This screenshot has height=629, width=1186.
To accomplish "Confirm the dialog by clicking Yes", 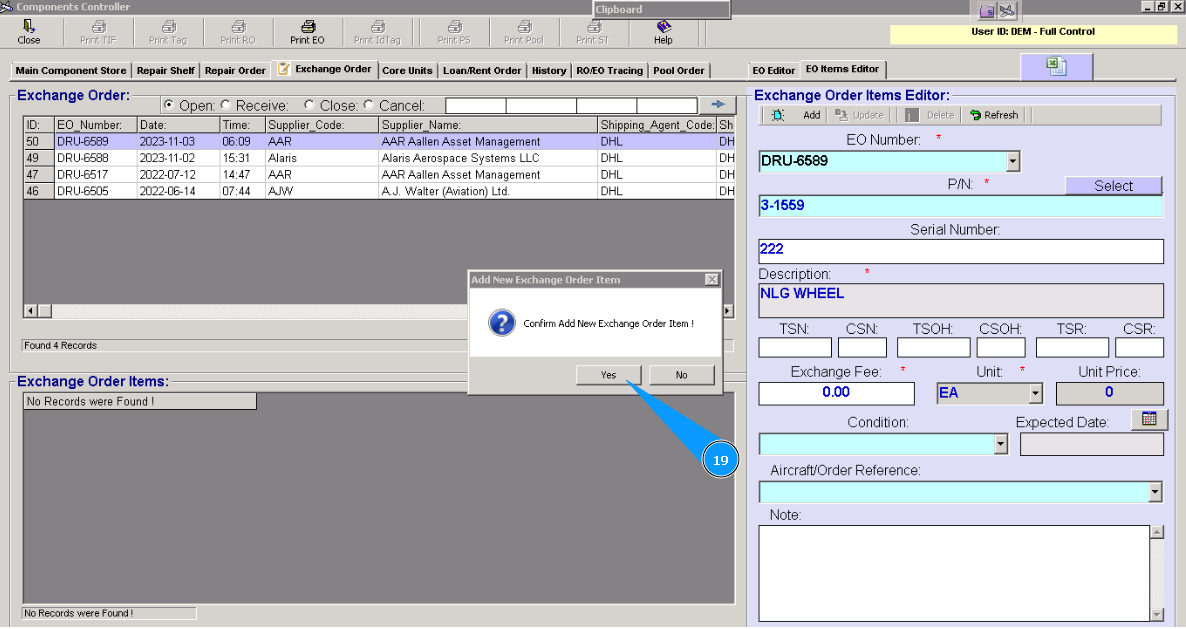I will 608,375.
